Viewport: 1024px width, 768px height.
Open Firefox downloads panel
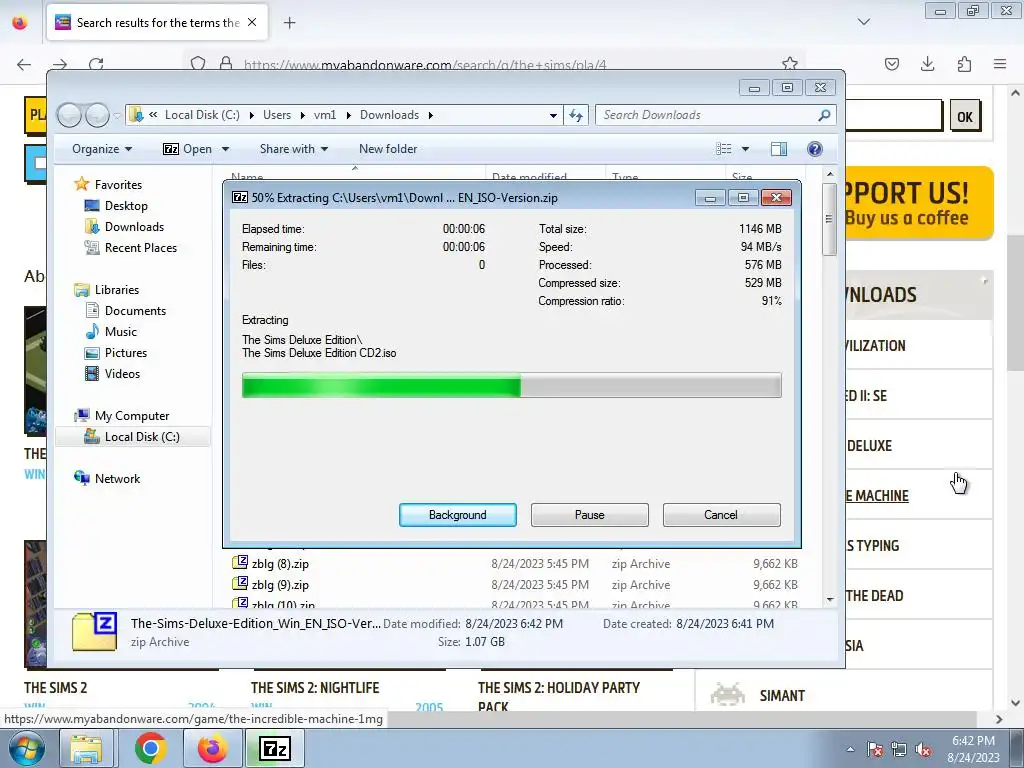[x=927, y=63]
